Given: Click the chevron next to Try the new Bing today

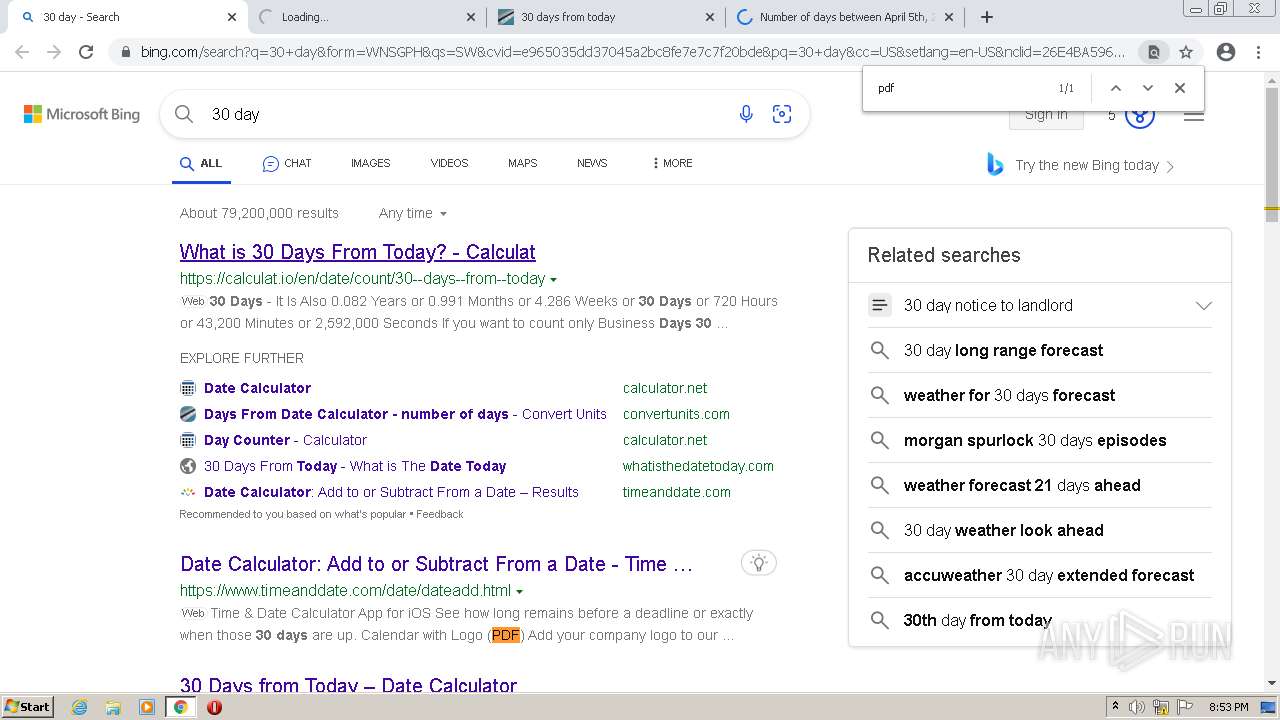Looking at the screenshot, I should pyautogui.click(x=1170, y=166).
